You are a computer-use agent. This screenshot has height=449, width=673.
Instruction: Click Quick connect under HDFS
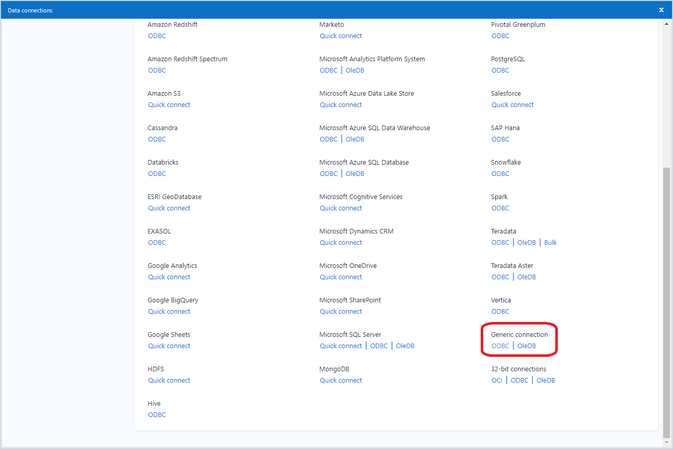tap(169, 380)
